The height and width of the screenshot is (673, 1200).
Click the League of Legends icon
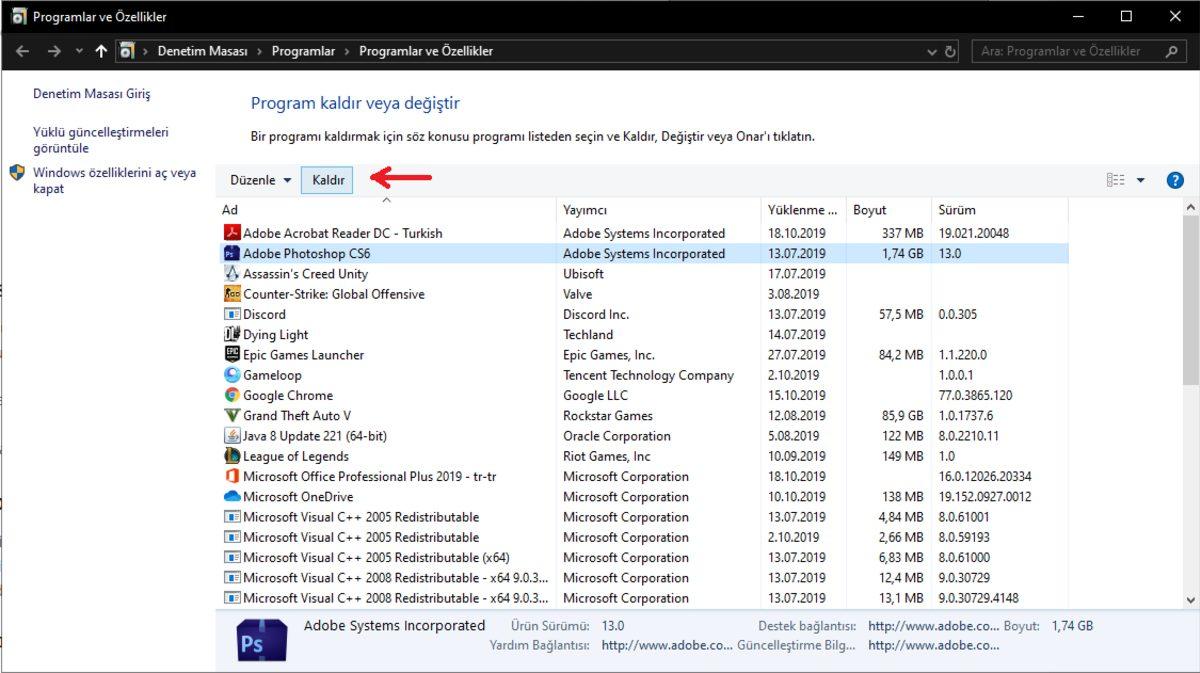231,456
